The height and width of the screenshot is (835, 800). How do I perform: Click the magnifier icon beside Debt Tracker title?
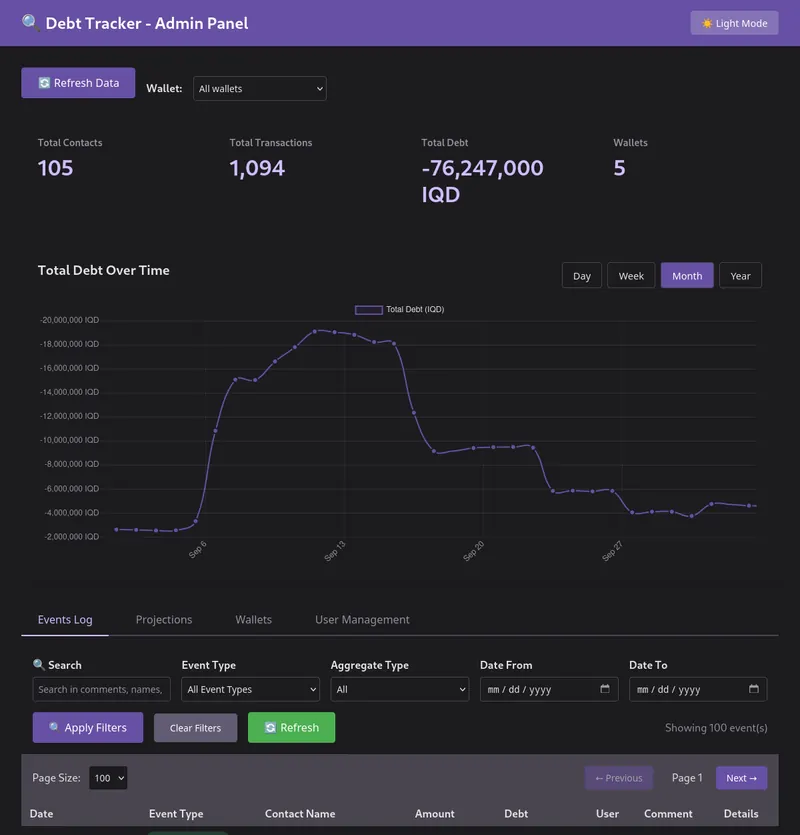[x=30, y=23]
